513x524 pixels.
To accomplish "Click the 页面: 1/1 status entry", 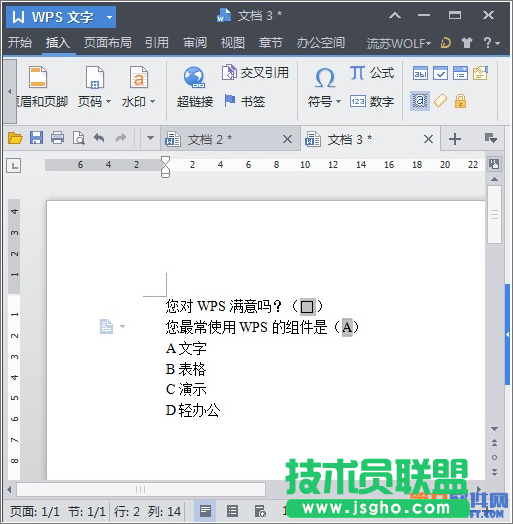I will pyautogui.click(x=35, y=512).
